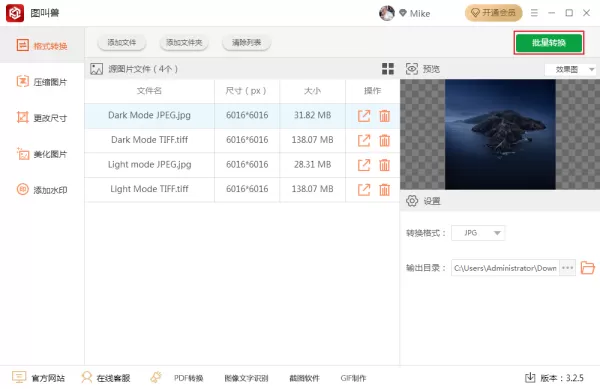Open the 截图软件 screenshot software link

click(304, 378)
